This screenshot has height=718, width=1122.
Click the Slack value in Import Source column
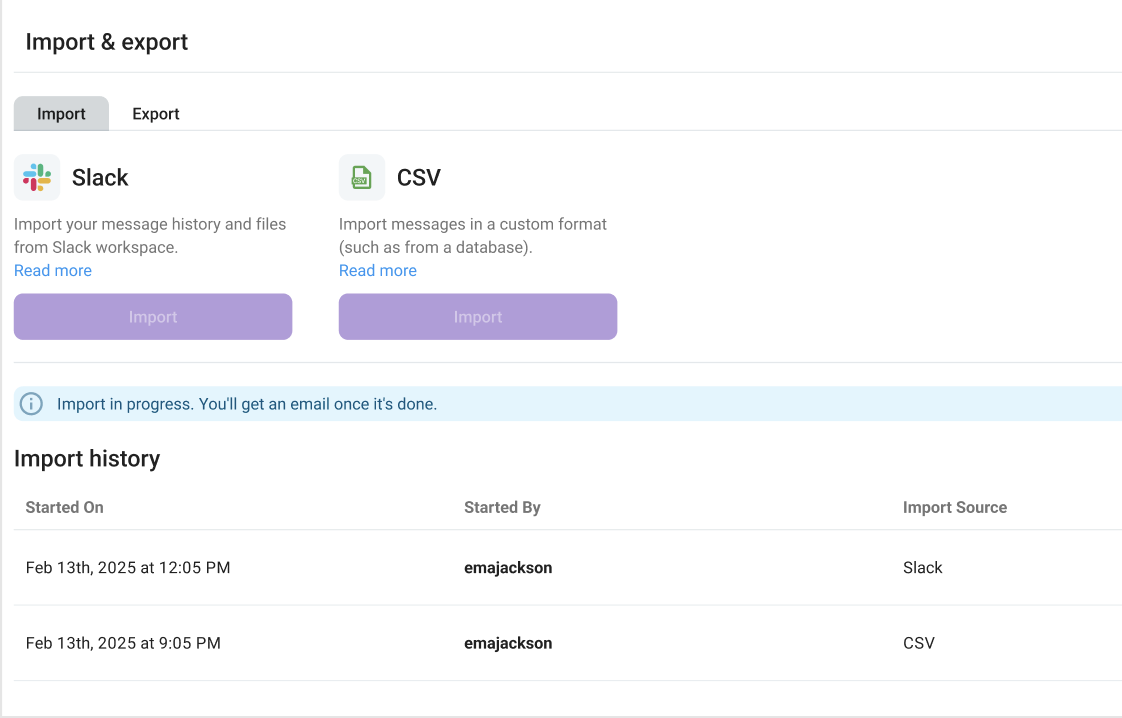click(922, 568)
